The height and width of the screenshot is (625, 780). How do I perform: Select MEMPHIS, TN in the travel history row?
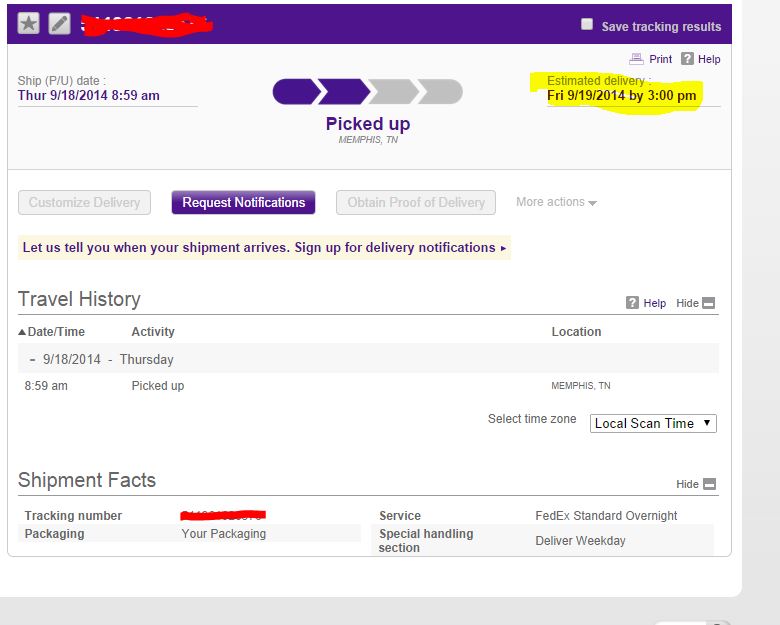click(581, 386)
